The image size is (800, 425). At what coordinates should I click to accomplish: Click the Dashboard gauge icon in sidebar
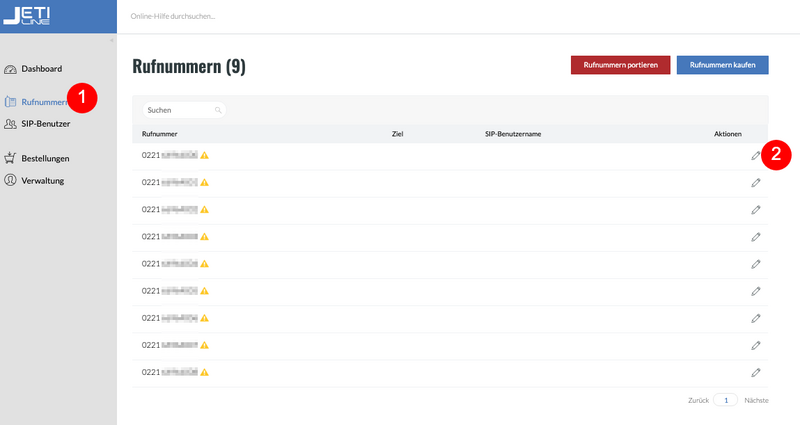(11, 69)
